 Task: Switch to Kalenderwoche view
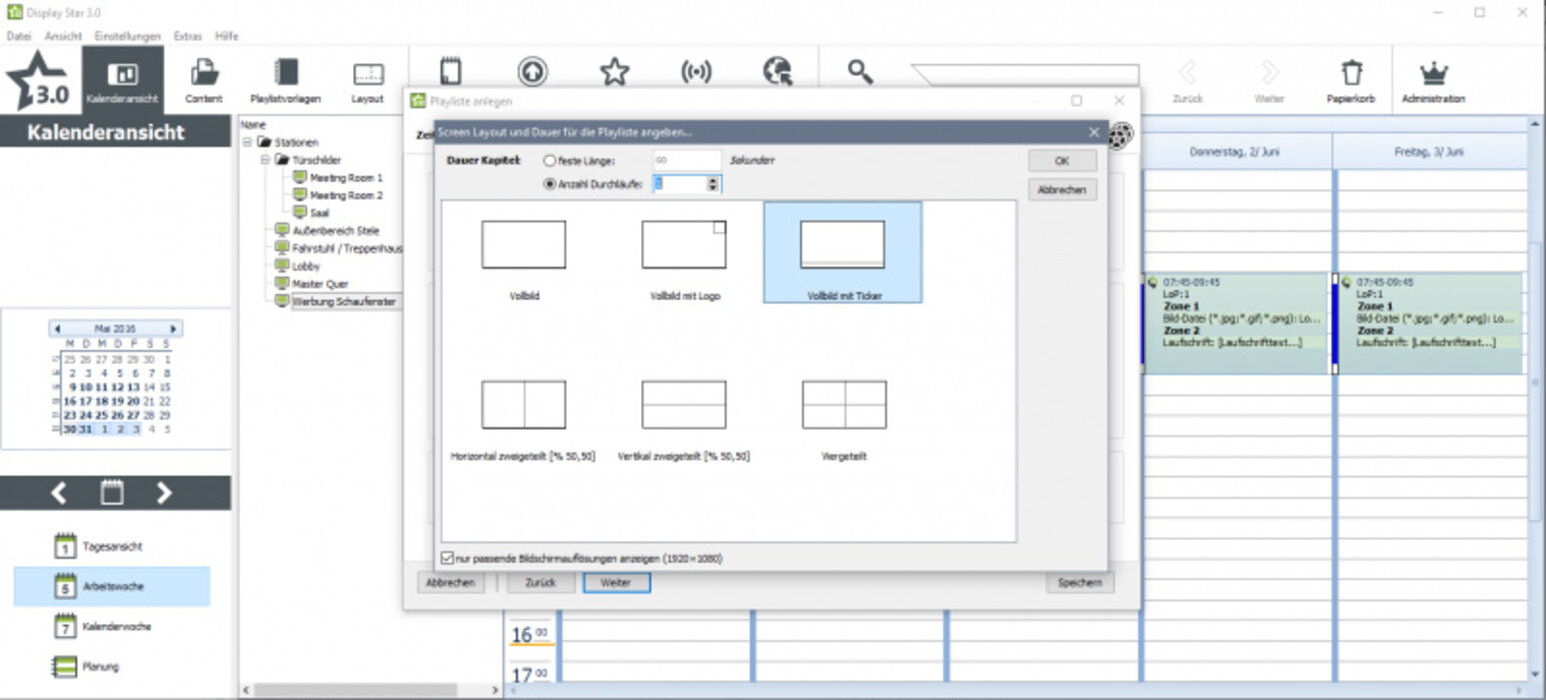pyautogui.click(x=66, y=626)
